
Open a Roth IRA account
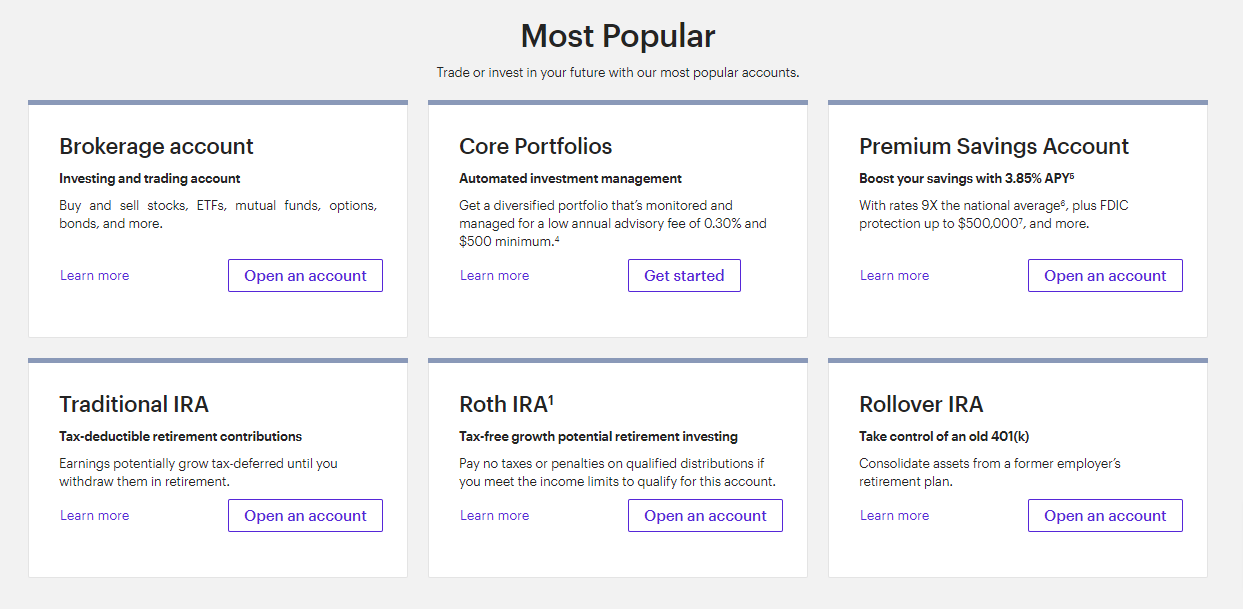(x=705, y=516)
